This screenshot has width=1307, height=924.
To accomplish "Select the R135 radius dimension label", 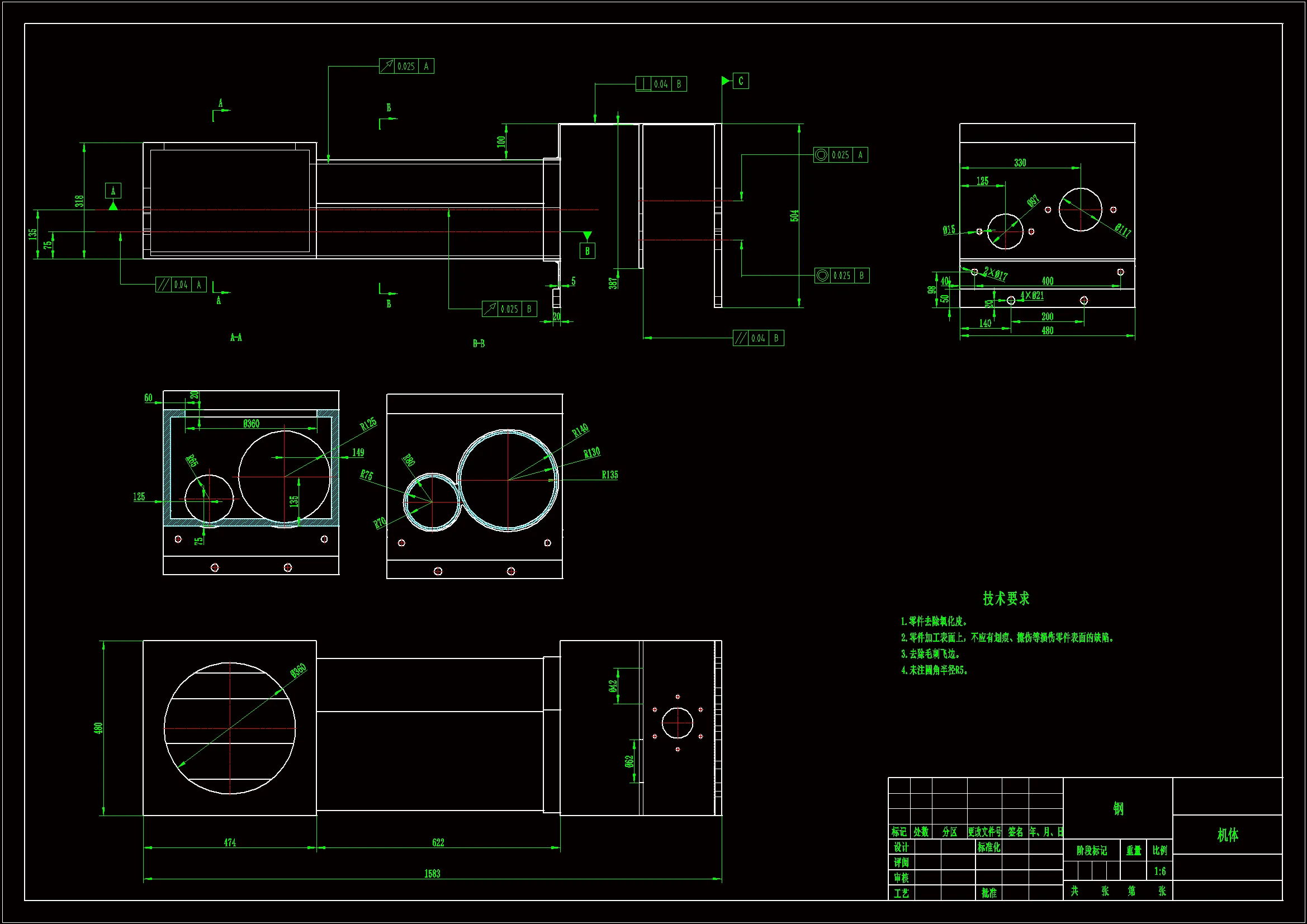I will point(609,475).
